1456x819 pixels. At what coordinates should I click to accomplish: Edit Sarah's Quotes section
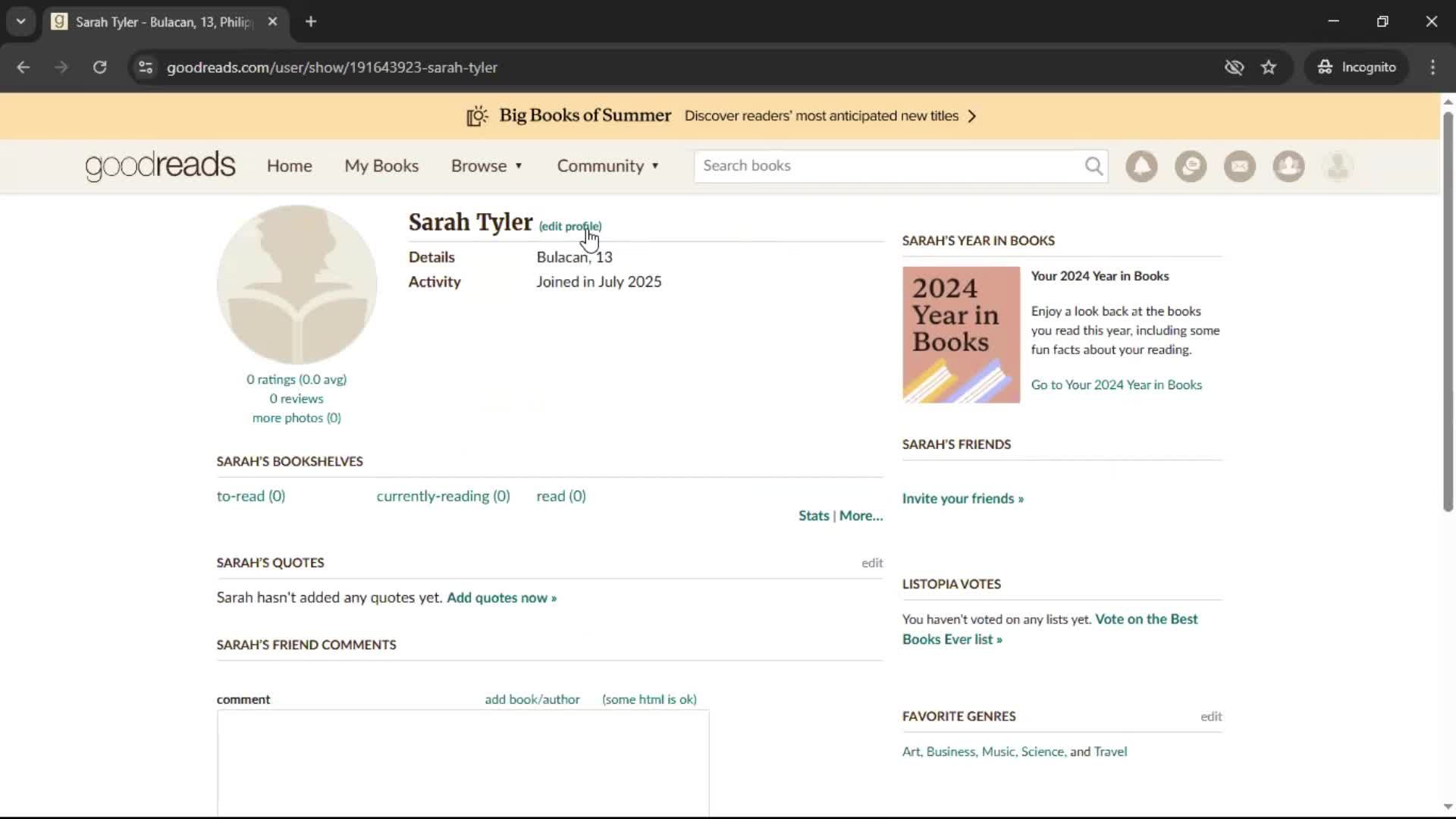click(x=872, y=563)
